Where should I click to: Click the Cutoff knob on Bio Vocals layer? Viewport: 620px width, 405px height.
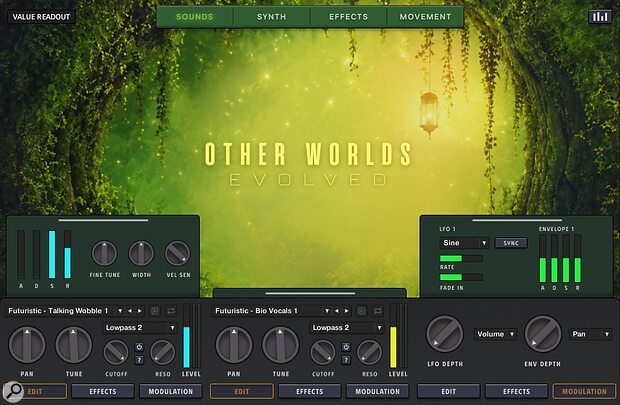click(323, 352)
